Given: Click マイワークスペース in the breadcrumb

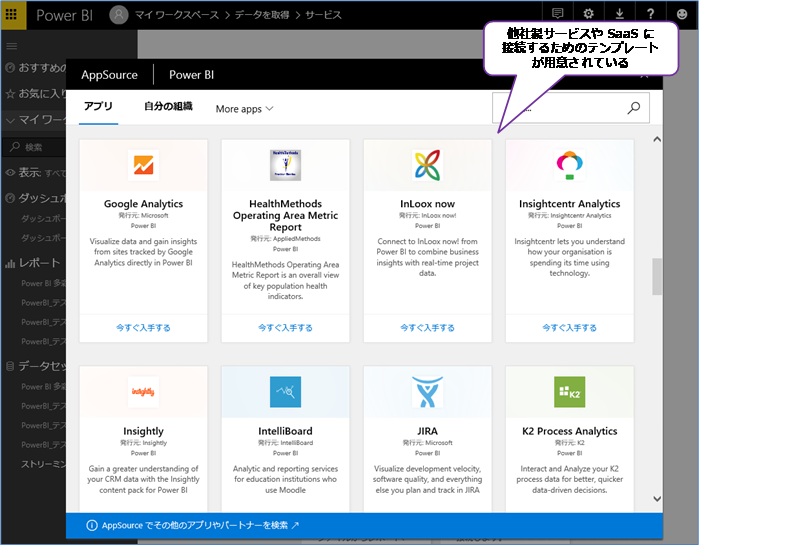Looking at the screenshot, I should coord(177,15).
